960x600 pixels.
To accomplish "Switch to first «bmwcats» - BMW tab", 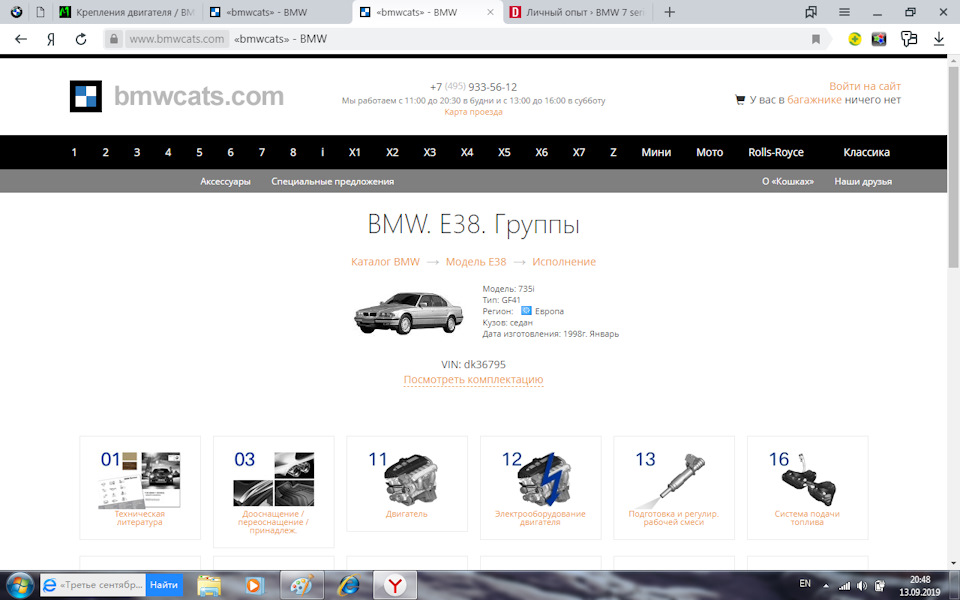I will 277,12.
